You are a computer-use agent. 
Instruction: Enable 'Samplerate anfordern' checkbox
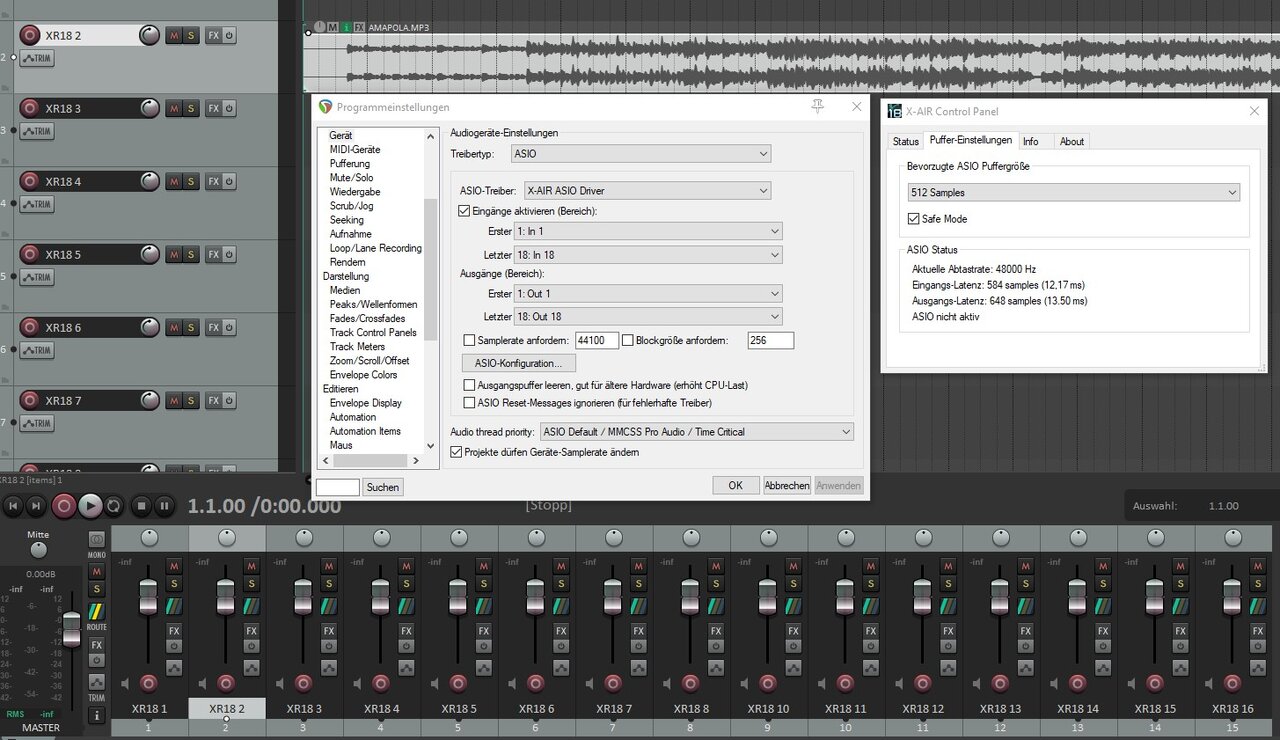click(469, 341)
